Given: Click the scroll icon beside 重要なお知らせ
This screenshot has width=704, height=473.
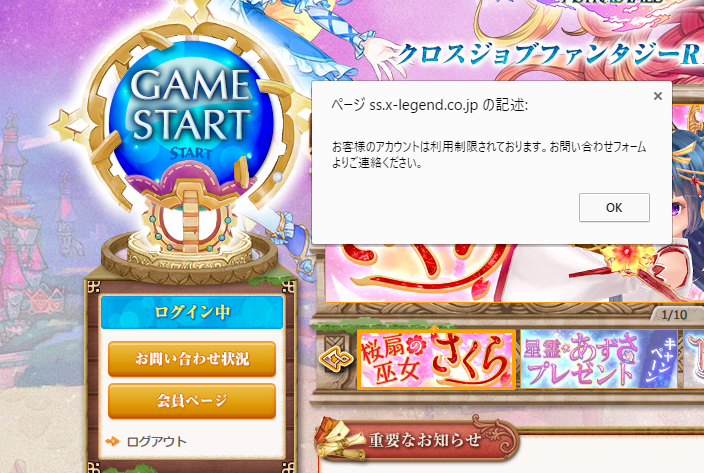Looking at the screenshot, I should (338, 439).
